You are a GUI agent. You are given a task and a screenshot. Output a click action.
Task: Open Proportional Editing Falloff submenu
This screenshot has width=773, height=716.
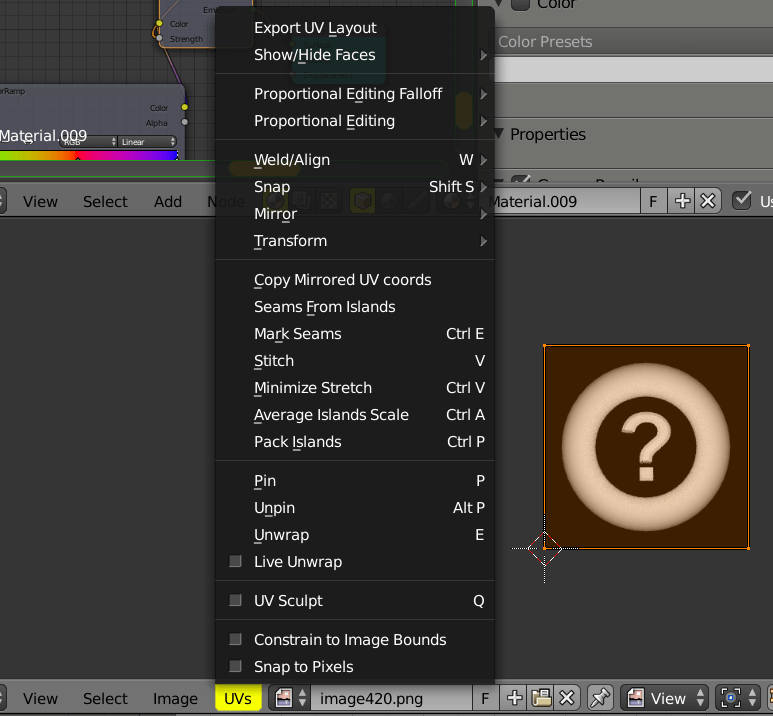pos(355,94)
